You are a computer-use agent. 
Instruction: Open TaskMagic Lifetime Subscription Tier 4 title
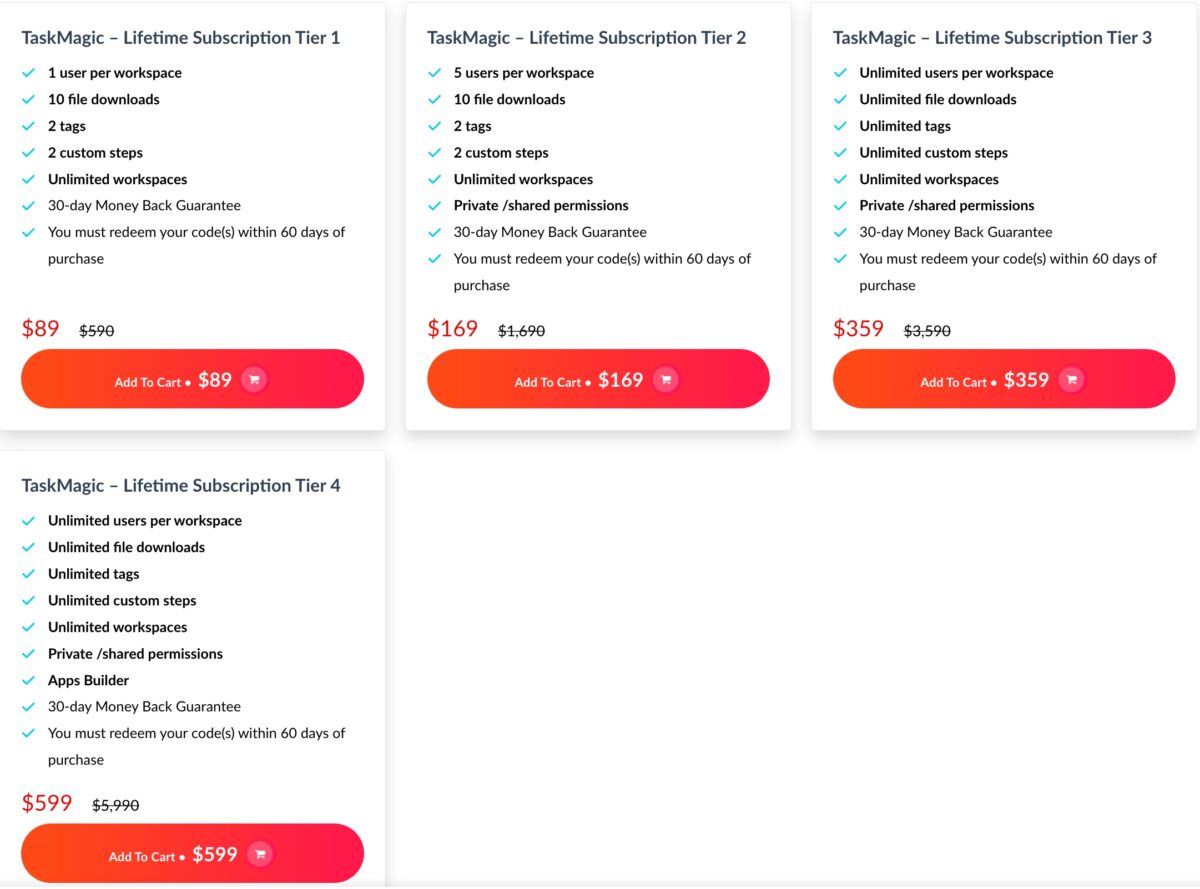tap(181, 486)
